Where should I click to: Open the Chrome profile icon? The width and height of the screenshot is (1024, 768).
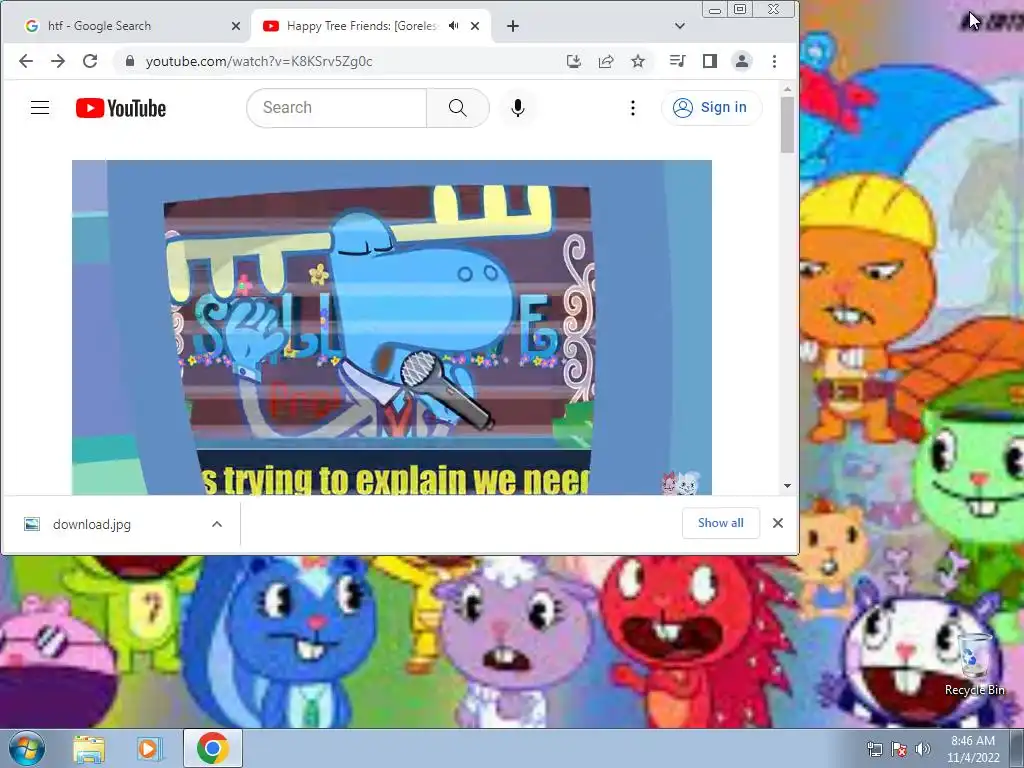742,61
